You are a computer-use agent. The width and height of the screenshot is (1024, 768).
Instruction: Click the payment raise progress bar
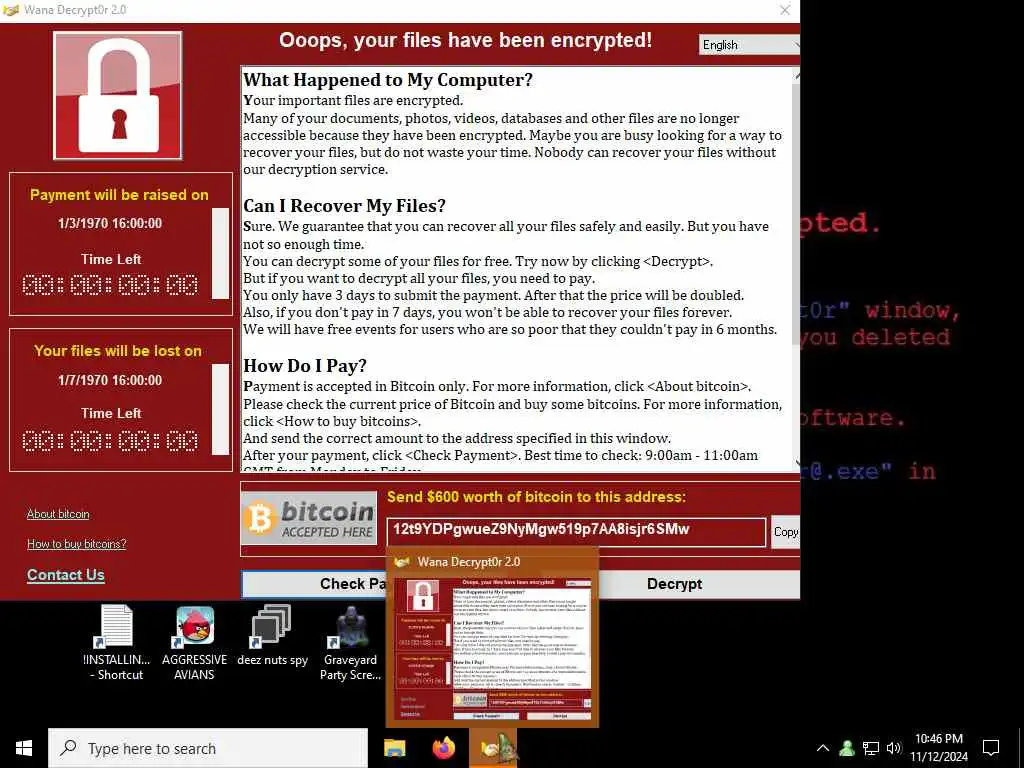pyautogui.click(x=220, y=253)
